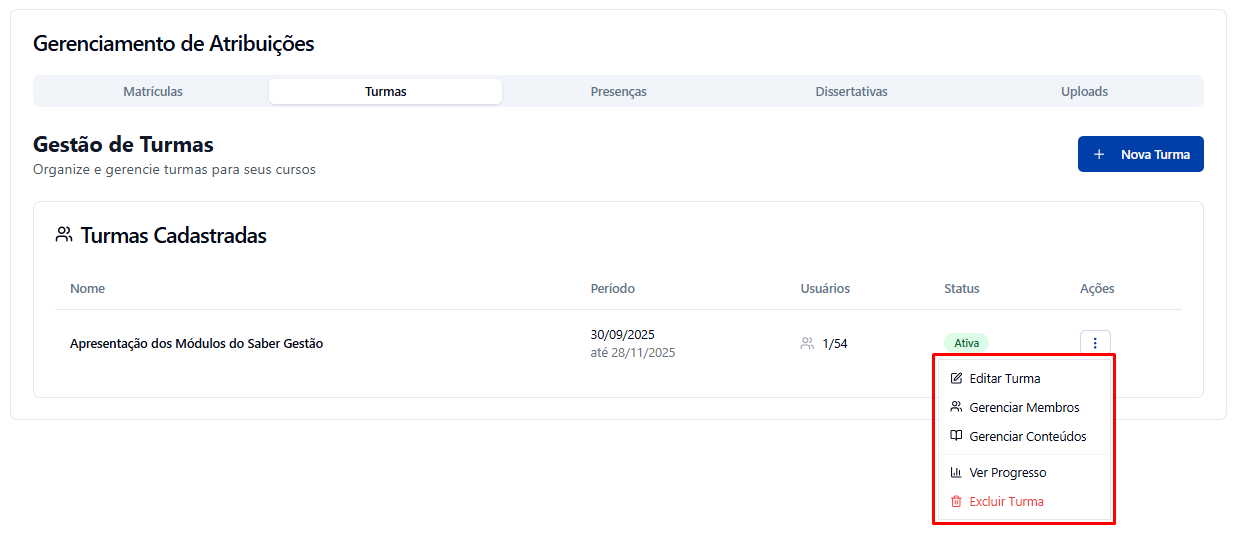Go to the Dissertativas tab
Image resolution: width=1237 pixels, height=539 pixels.
pyautogui.click(x=851, y=91)
